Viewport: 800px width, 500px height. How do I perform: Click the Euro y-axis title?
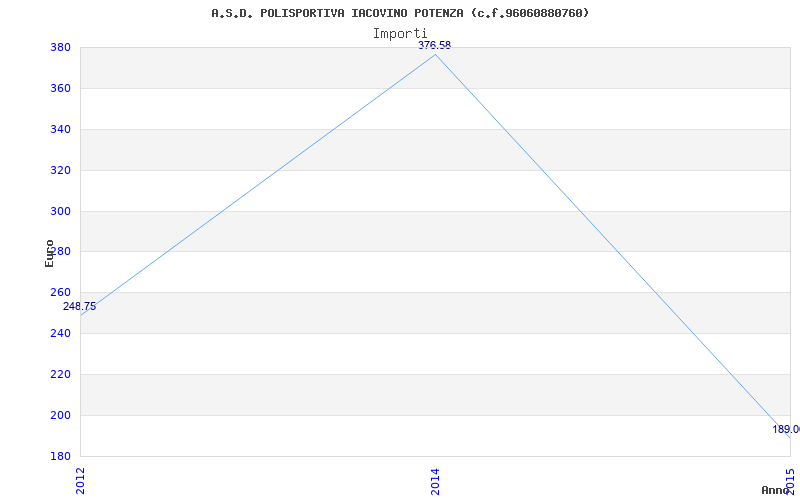coord(49,253)
